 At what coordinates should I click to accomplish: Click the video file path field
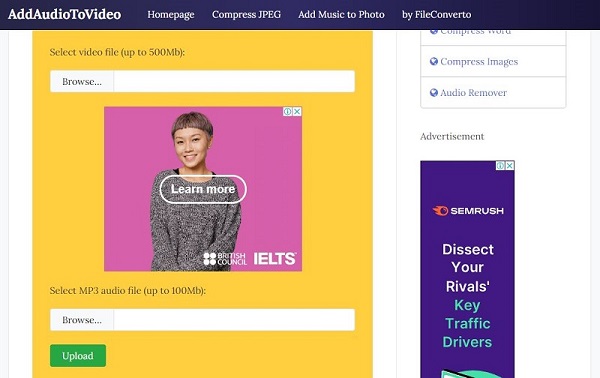(234, 81)
